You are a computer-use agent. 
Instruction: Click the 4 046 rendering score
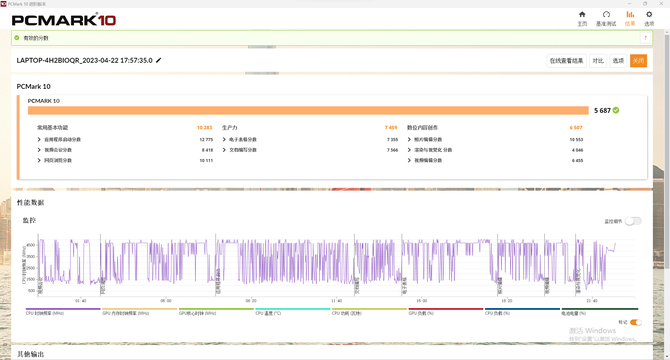coord(577,150)
